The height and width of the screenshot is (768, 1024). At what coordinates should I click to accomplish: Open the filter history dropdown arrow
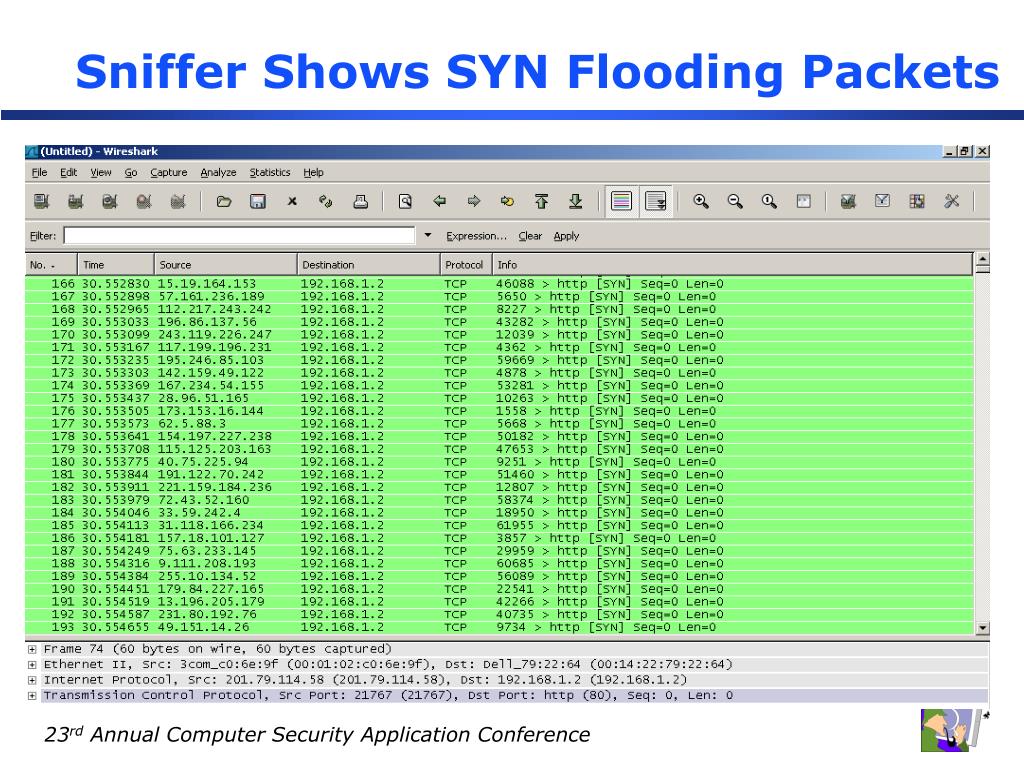click(428, 235)
